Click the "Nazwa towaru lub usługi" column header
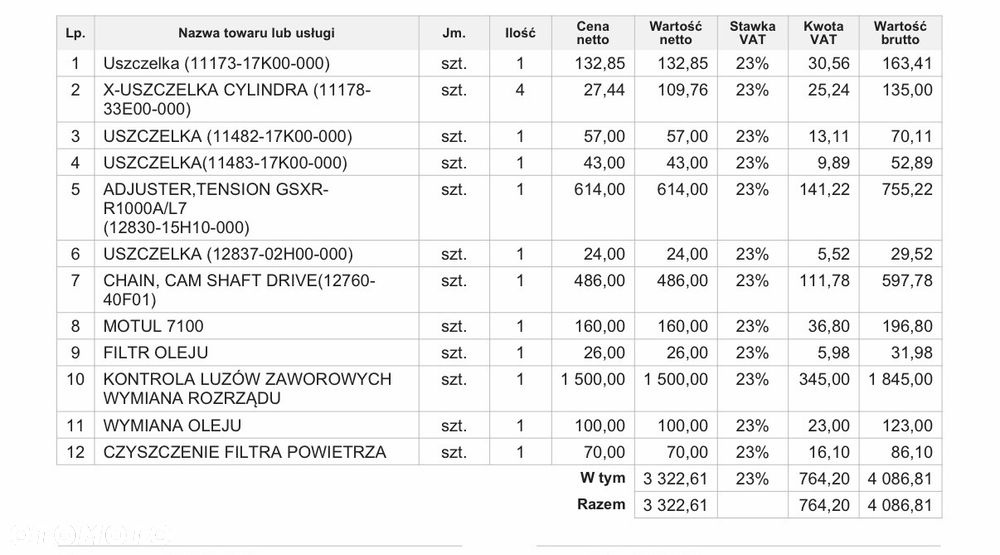 point(258,33)
